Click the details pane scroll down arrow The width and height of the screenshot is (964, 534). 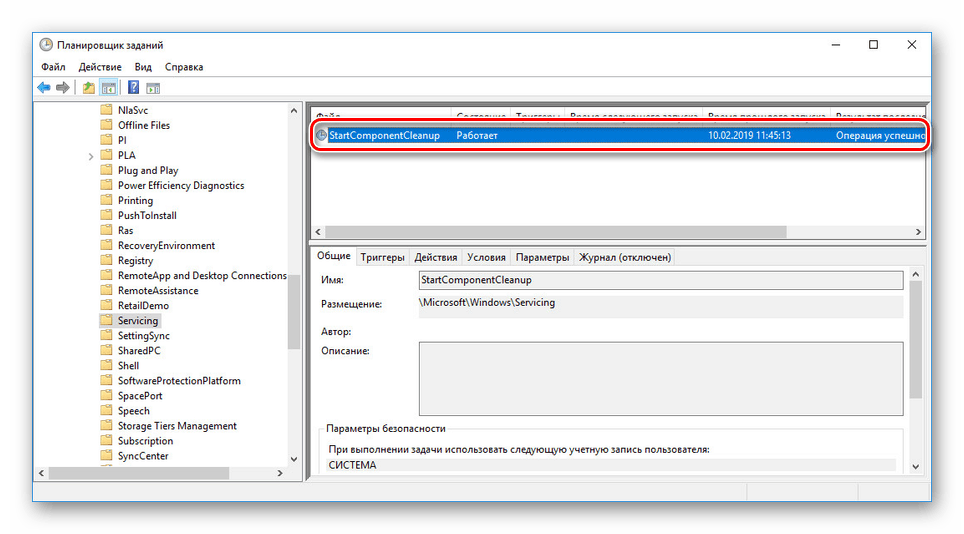(915, 467)
